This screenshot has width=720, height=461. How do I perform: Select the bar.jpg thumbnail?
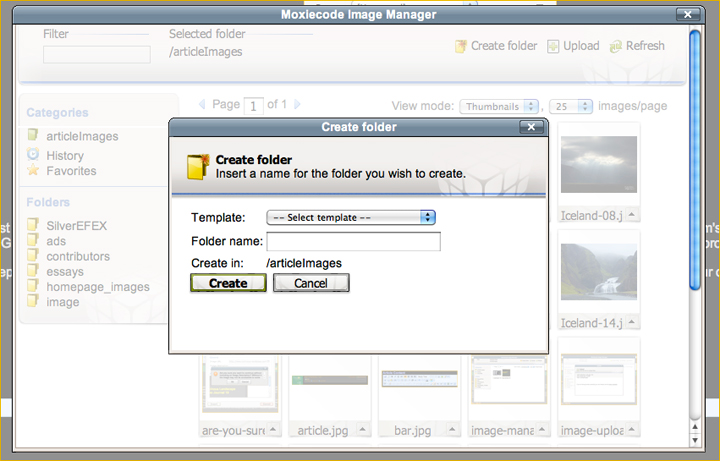419,379
